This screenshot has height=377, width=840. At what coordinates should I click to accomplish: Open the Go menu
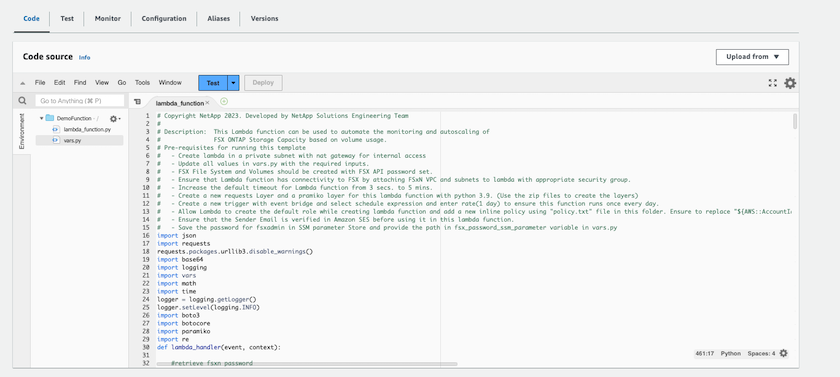122,82
